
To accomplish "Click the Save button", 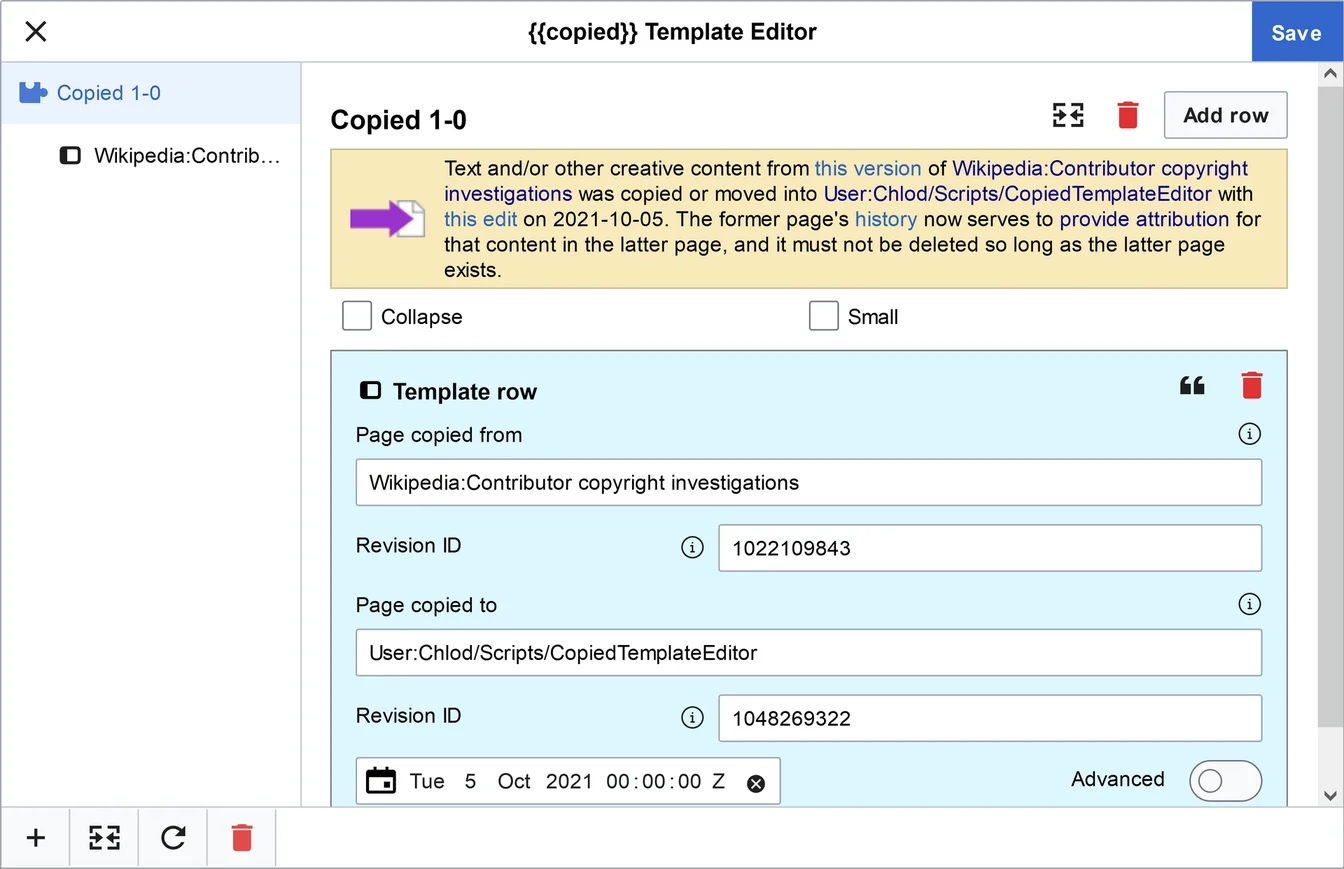I will tap(1296, 32).
